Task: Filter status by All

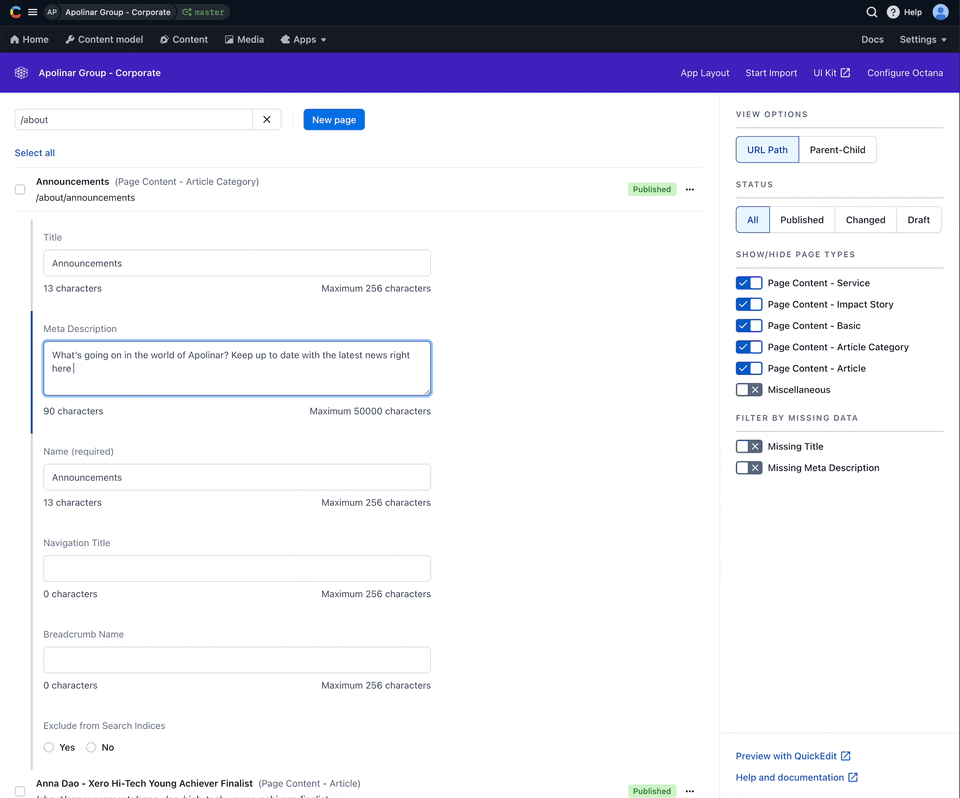Action: (x=752, y=220)
